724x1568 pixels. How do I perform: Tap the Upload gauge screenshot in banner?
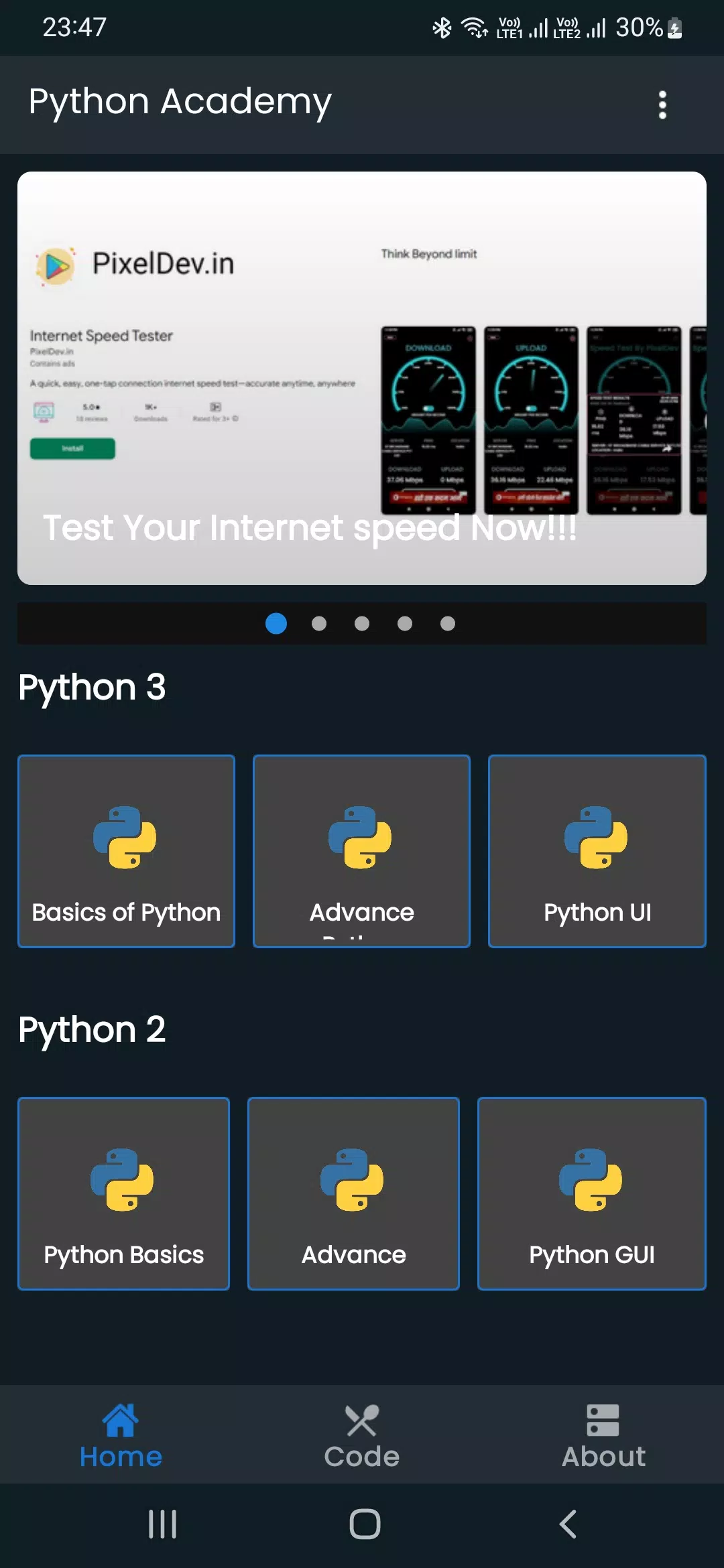pyautogui.click(x=531, y=421)
